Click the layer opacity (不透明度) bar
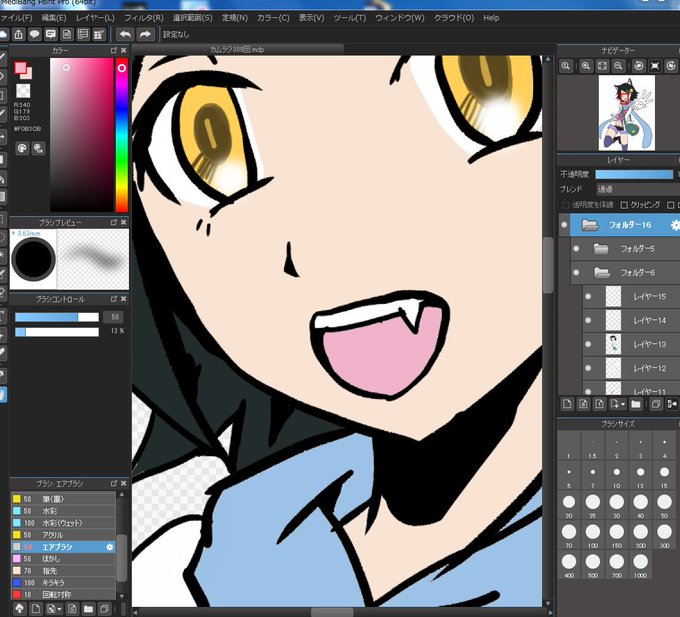 point(634,174)
